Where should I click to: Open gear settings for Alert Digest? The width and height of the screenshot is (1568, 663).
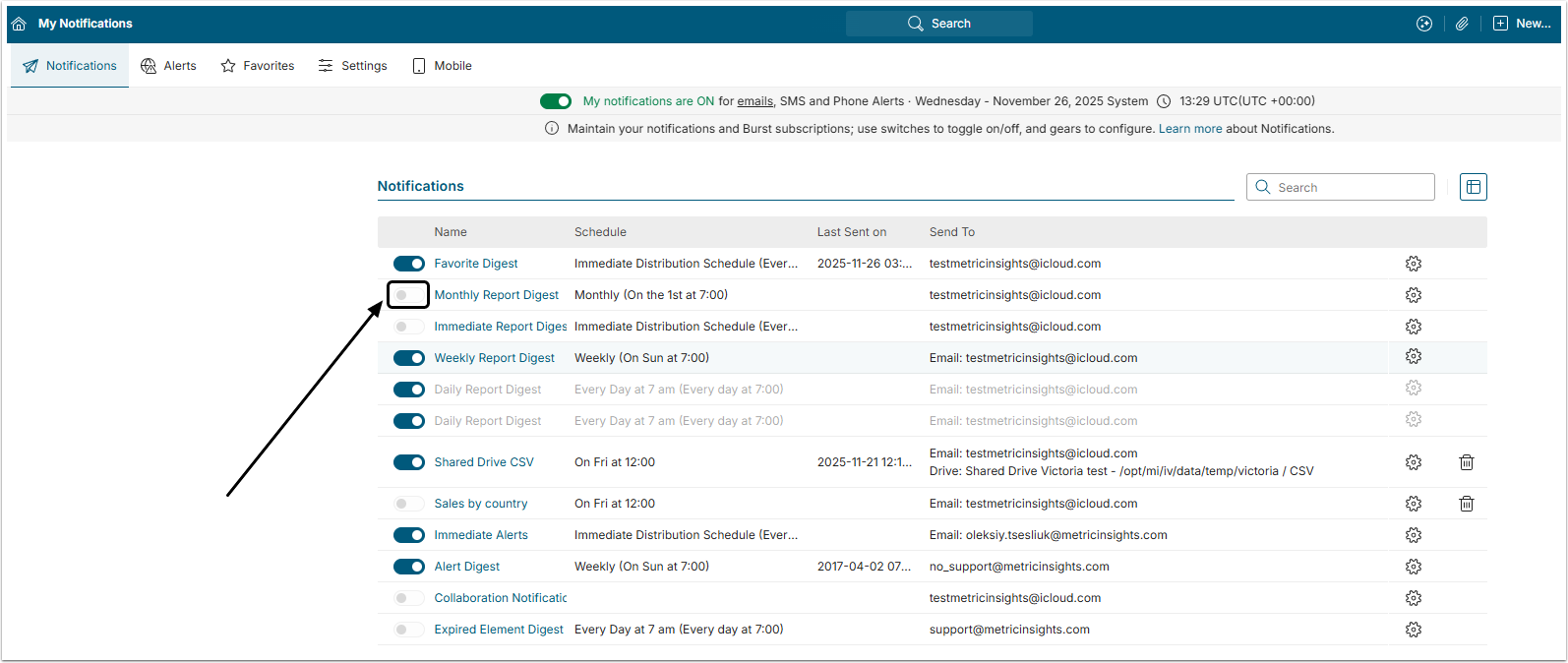[1413, 567]
